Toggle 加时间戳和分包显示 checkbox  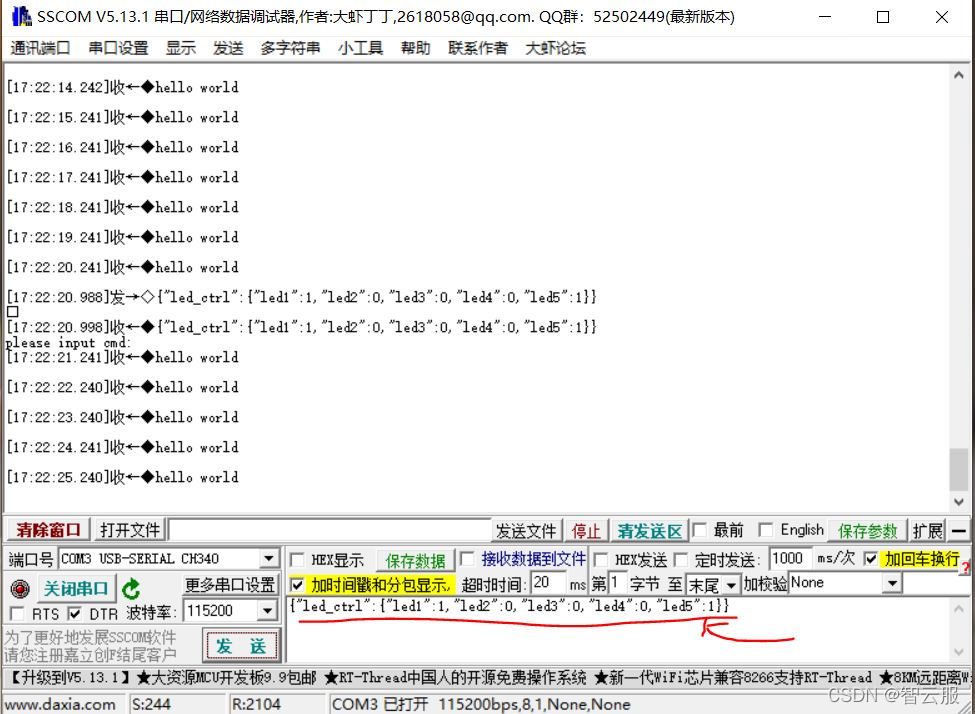click(x=297, y=585)
